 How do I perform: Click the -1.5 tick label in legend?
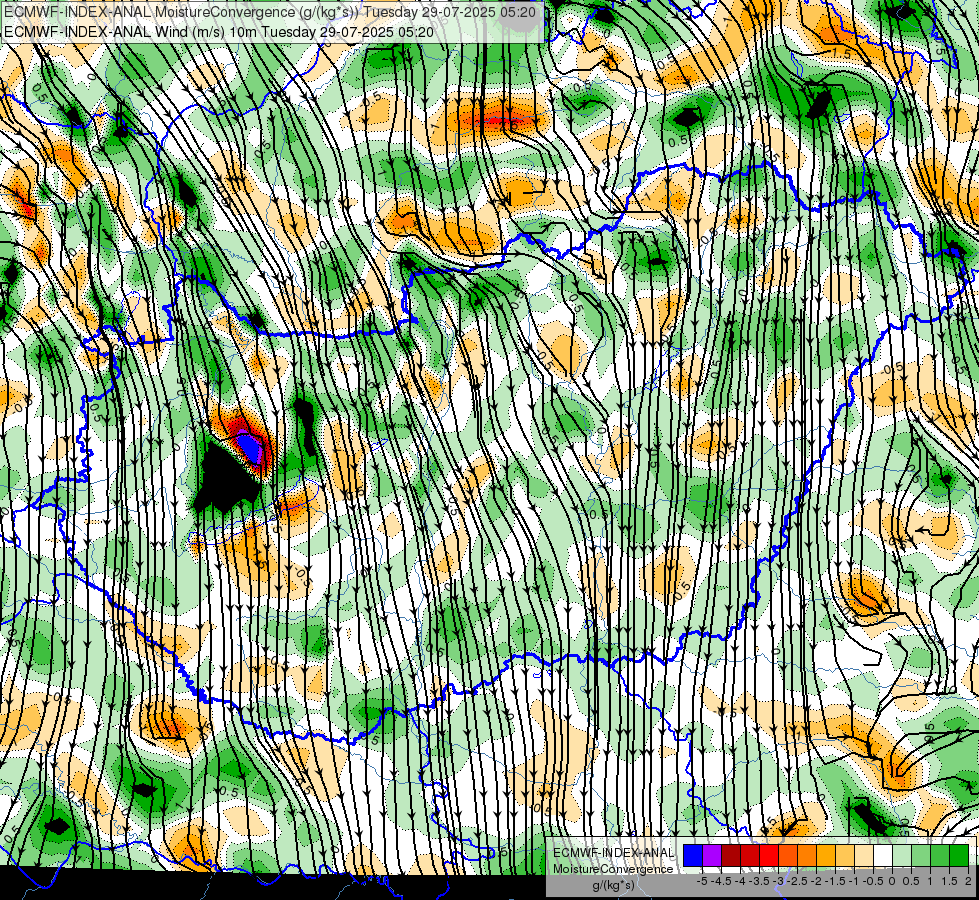coord(835,881)
